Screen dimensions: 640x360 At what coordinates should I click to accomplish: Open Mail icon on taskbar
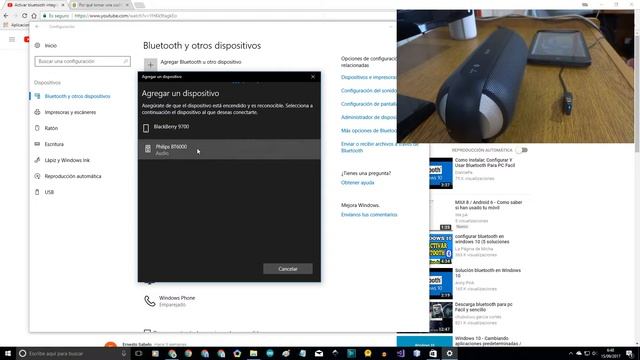point(319,353)
